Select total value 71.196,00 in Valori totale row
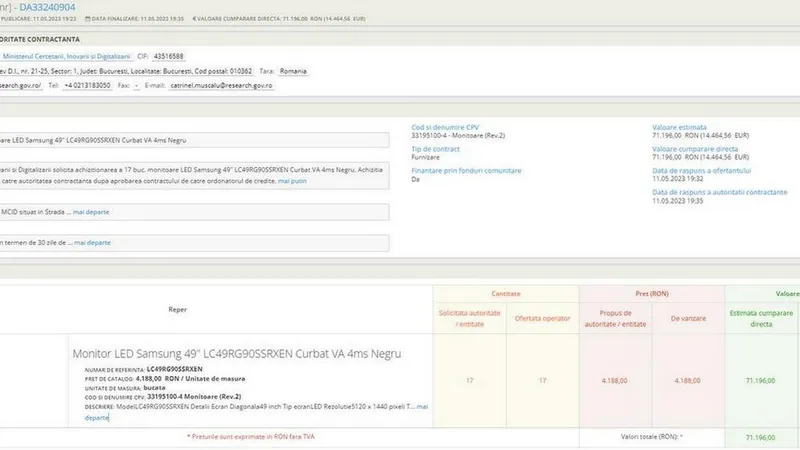This screenshot has width=800, height=450. (760, 438)
